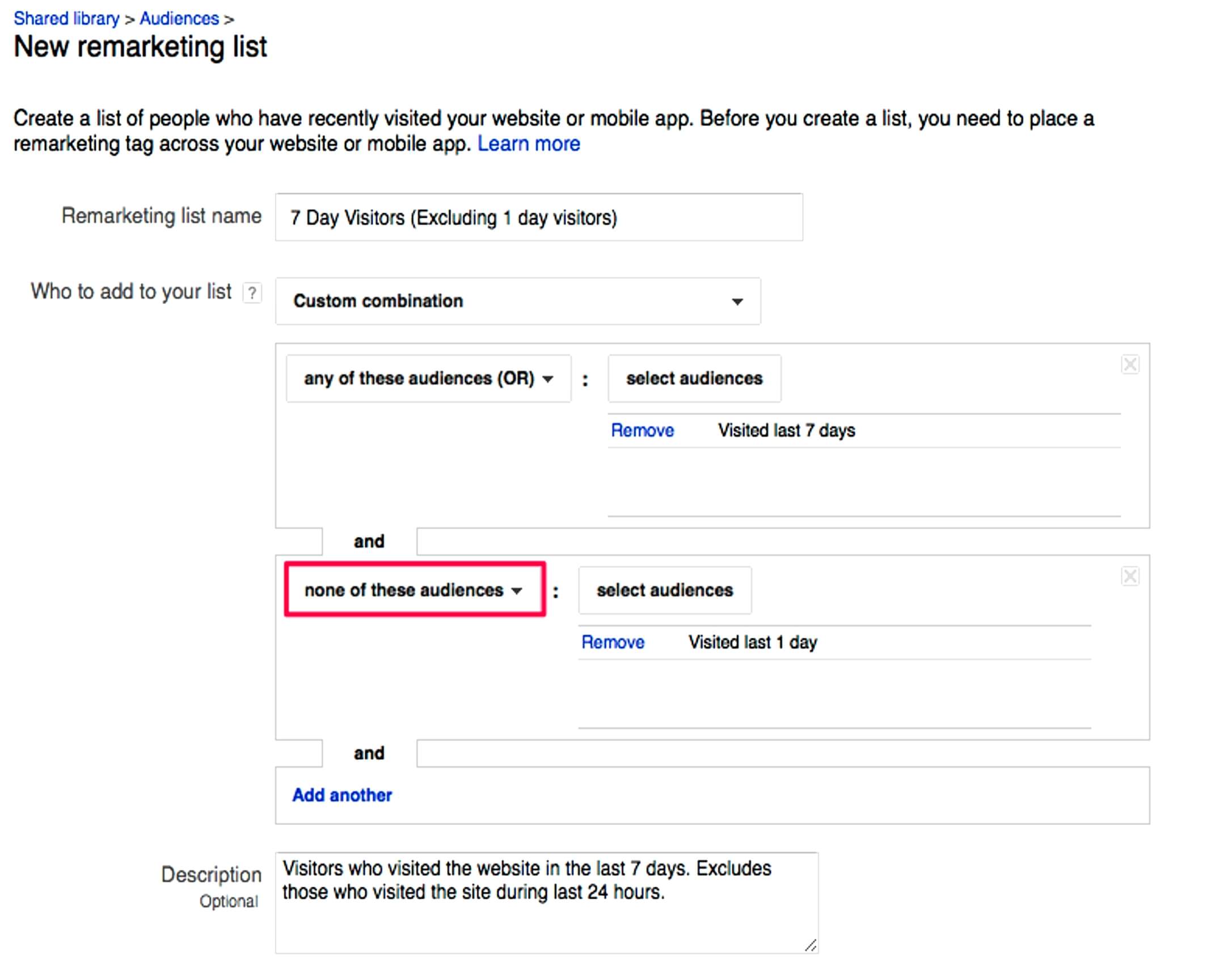
Task: Go to Audiences breadcrumb
Action: pos(179,19)
